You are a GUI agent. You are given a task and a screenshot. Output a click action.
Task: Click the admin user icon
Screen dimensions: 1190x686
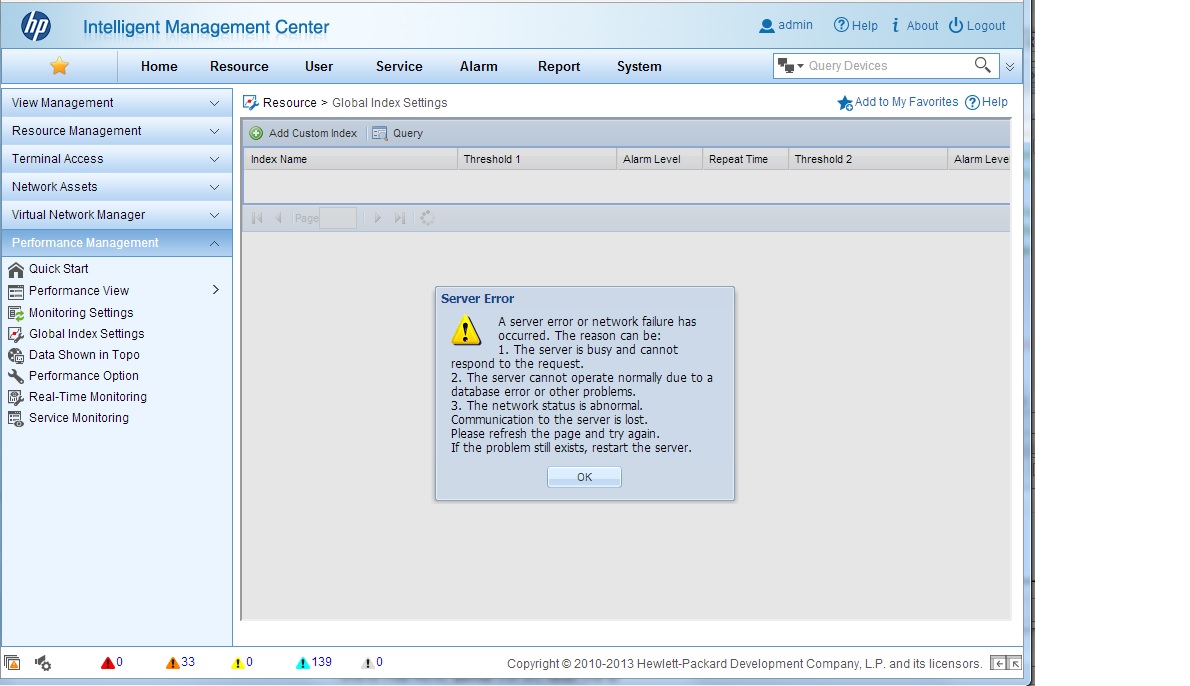pyautogui.click(x=767, y=26)
